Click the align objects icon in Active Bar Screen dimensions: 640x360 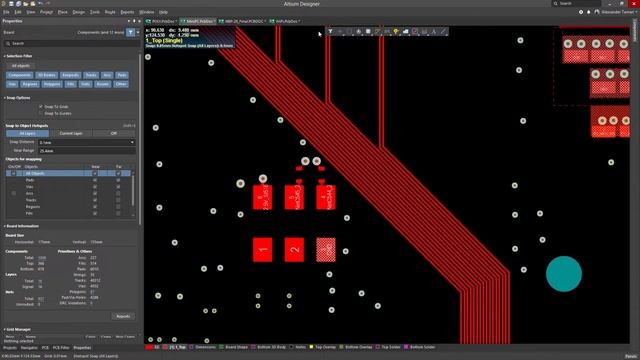tap(358, 31)
